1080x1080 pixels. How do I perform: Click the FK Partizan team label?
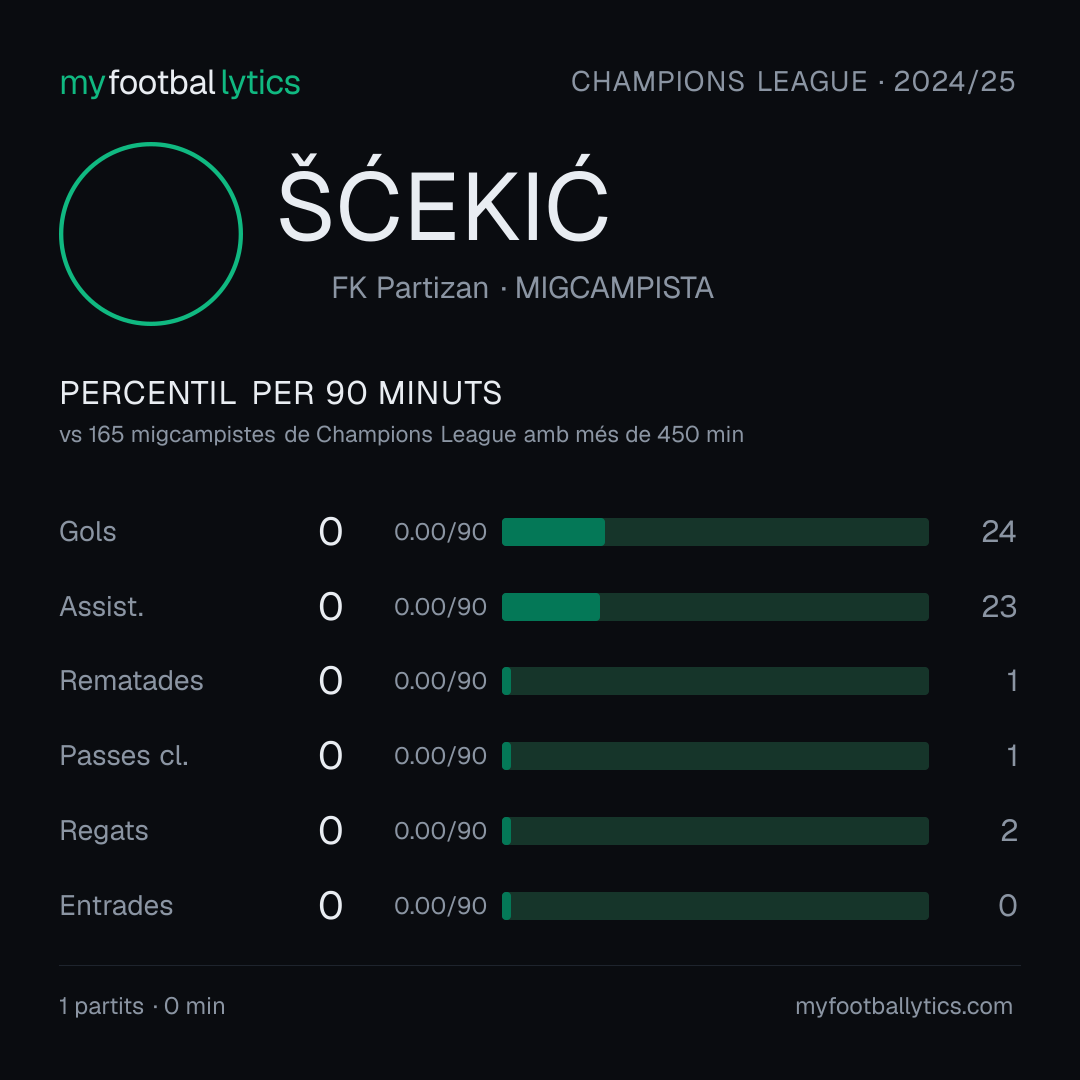coord(410,288)
